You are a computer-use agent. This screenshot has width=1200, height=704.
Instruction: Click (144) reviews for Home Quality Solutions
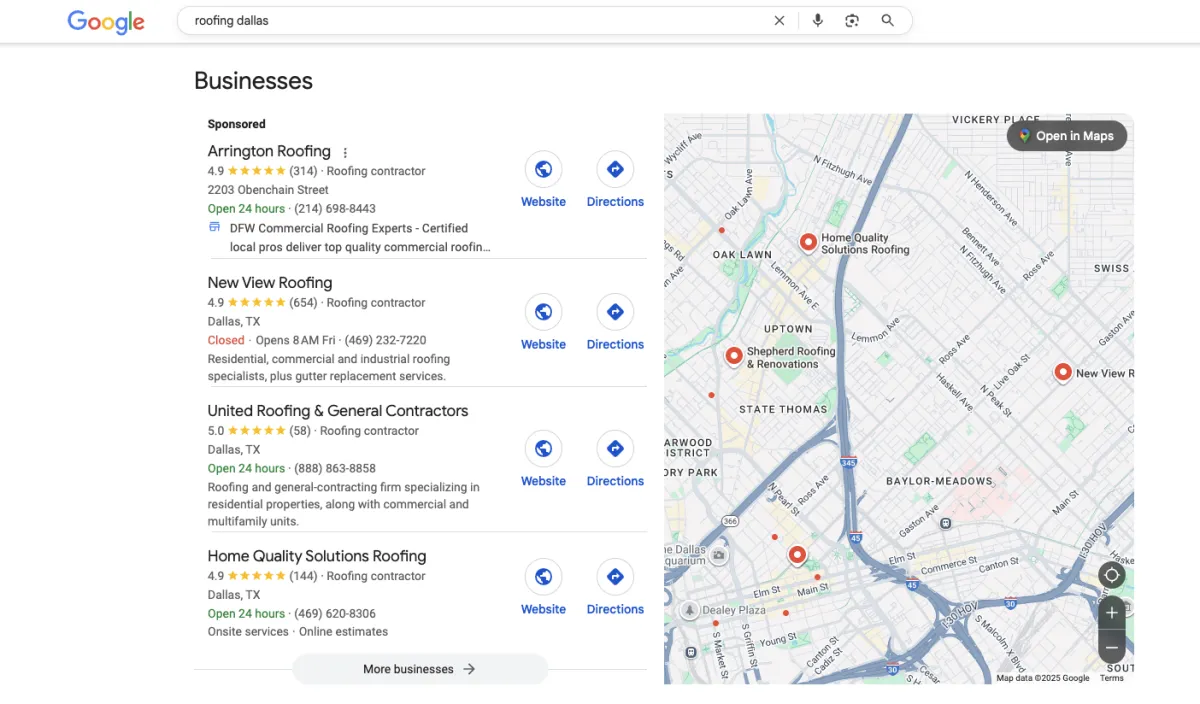[303, 576]
